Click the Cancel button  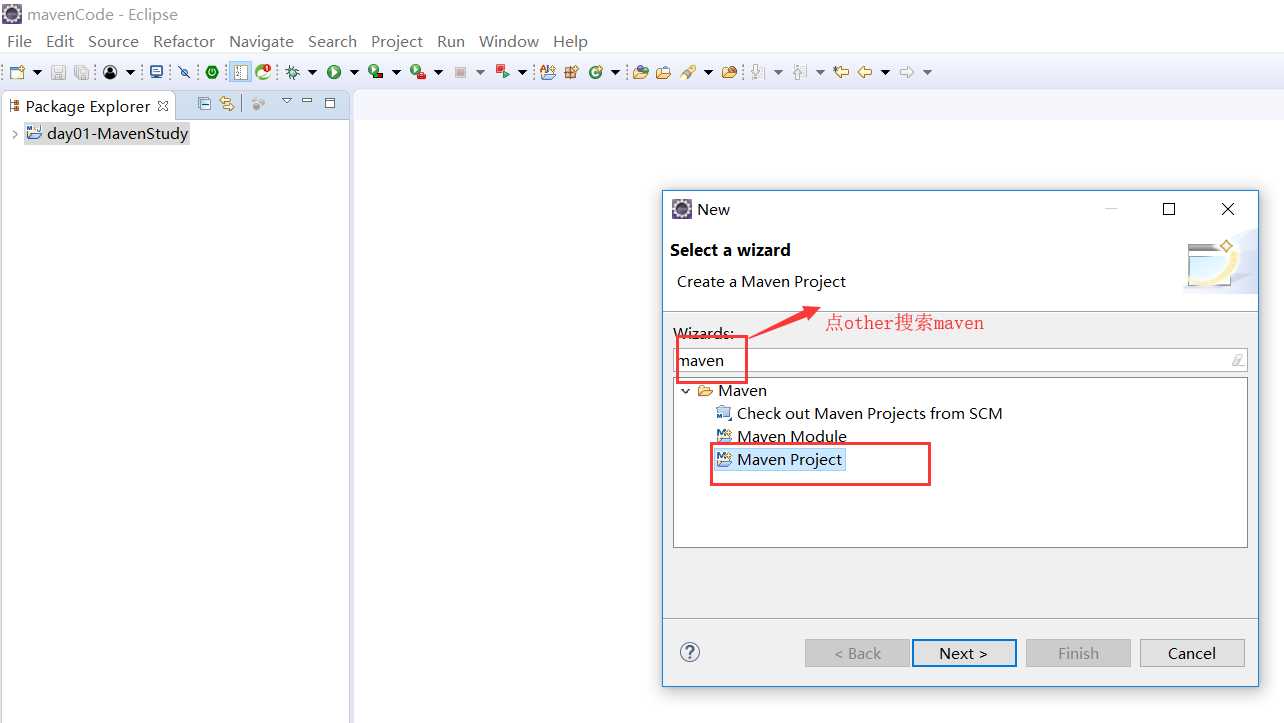tap(1192, 653)
